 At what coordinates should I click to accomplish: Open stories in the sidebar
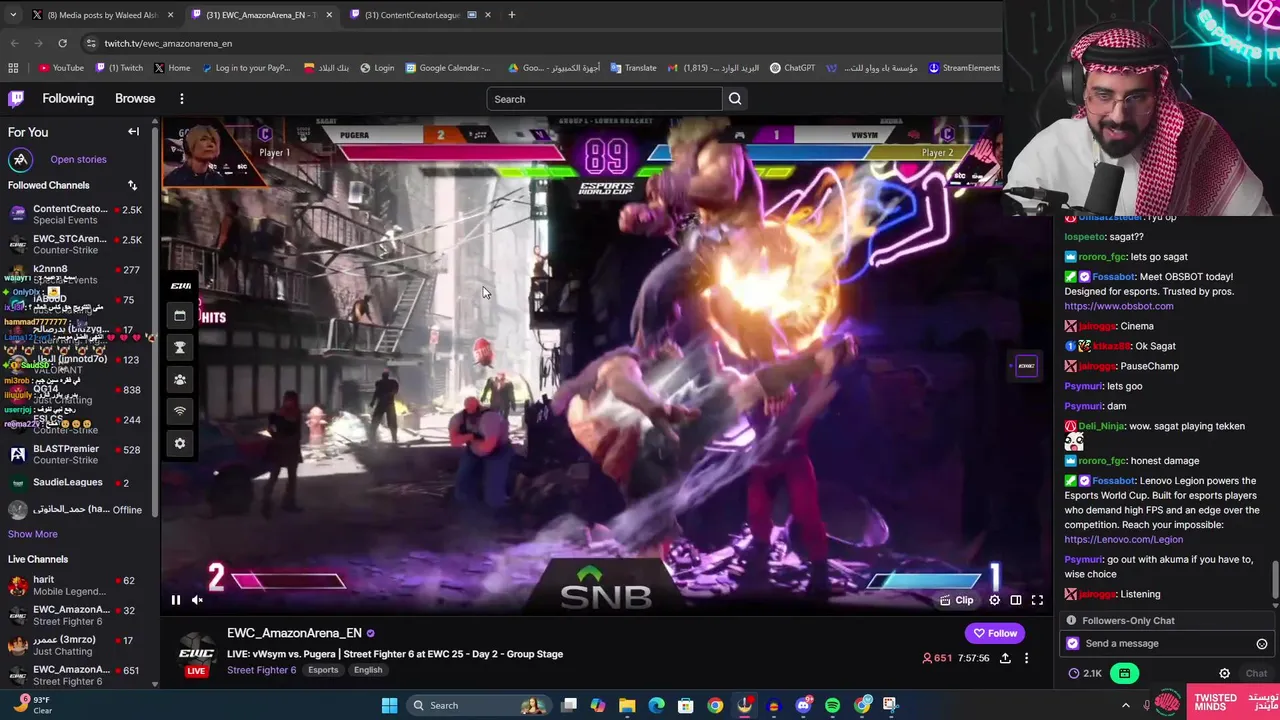(78, 160)
